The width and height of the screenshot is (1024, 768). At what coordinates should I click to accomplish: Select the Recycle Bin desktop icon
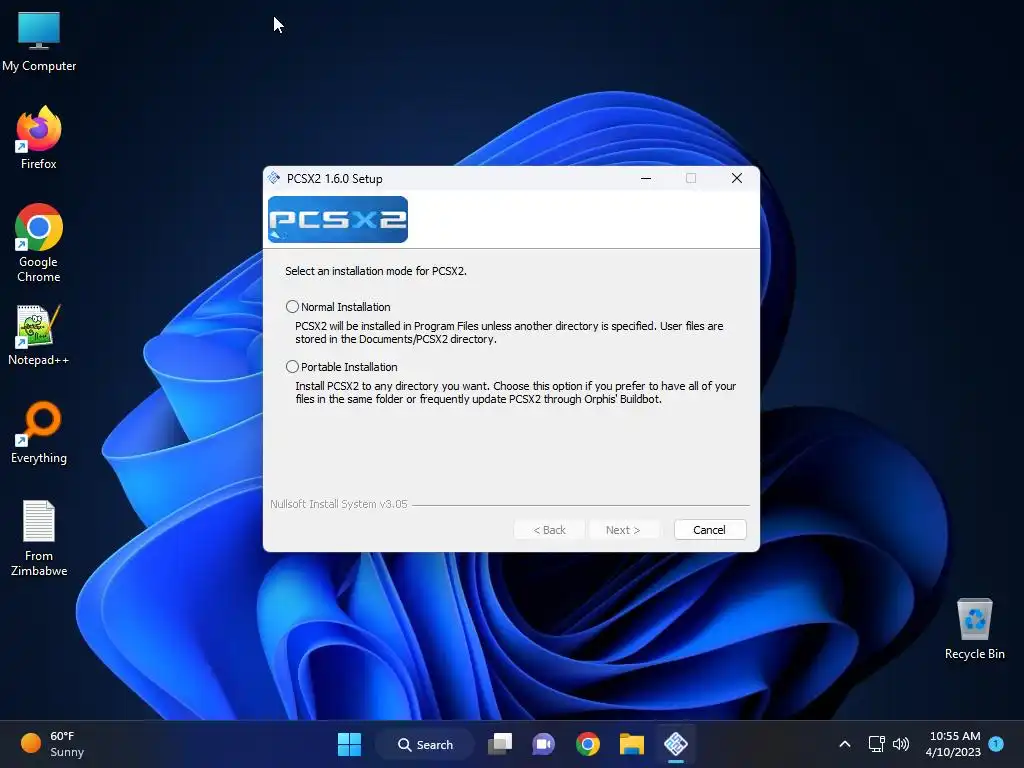(974, 629)
